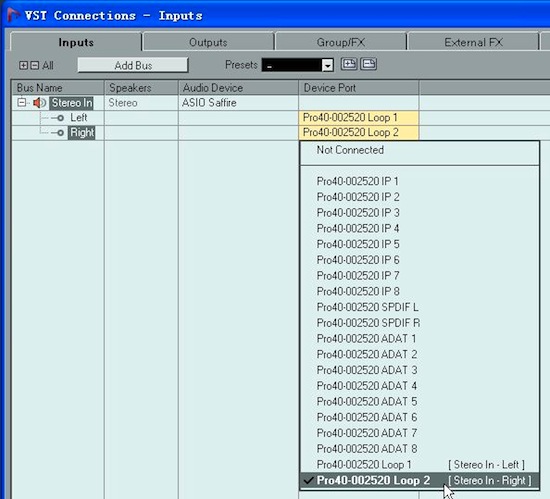Select the Right channel row
Screen dimensions: 550x499
click(82, 133)
